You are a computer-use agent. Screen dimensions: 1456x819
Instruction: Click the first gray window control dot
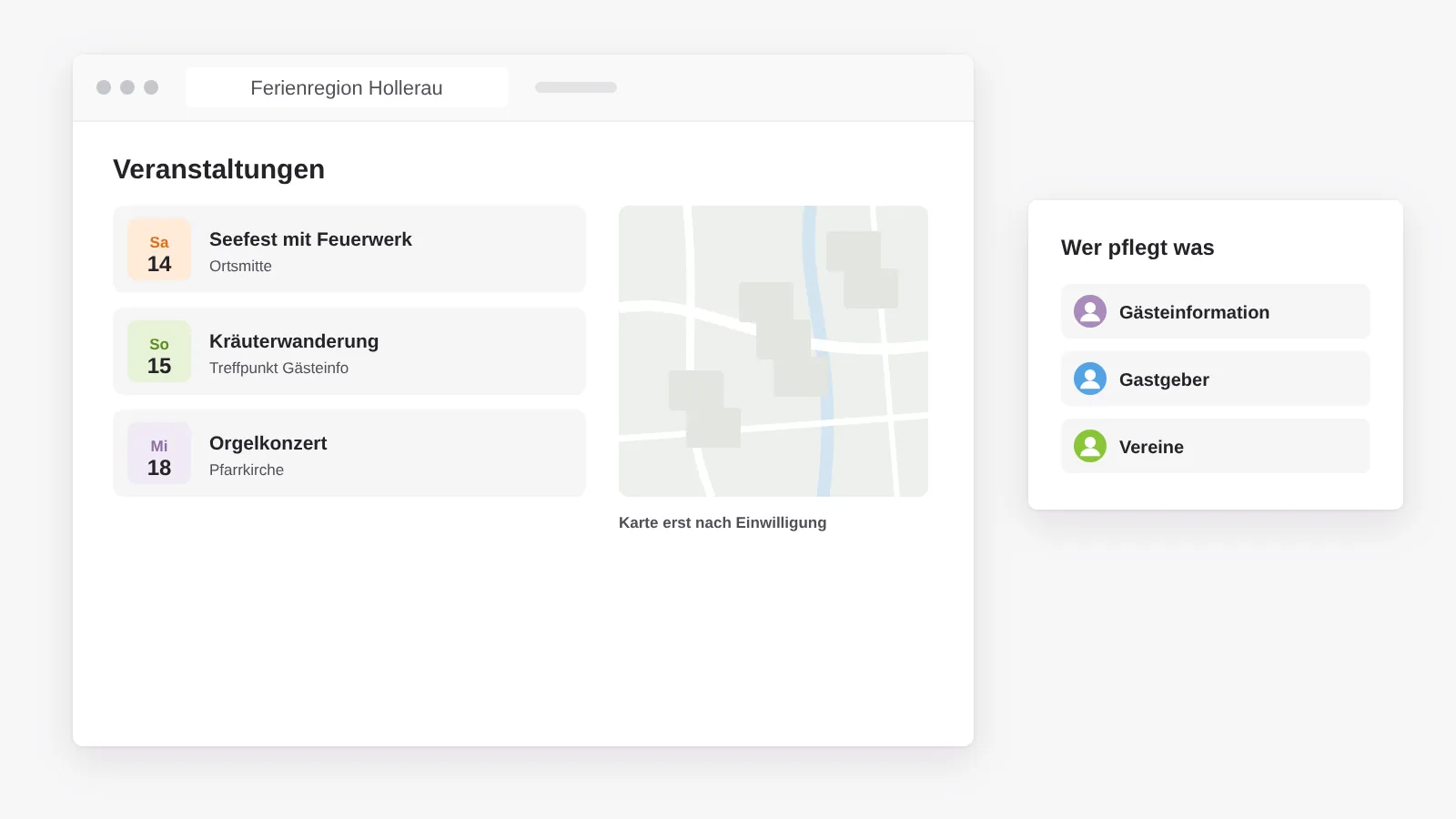pyautogui.click(x=104, y=87)
